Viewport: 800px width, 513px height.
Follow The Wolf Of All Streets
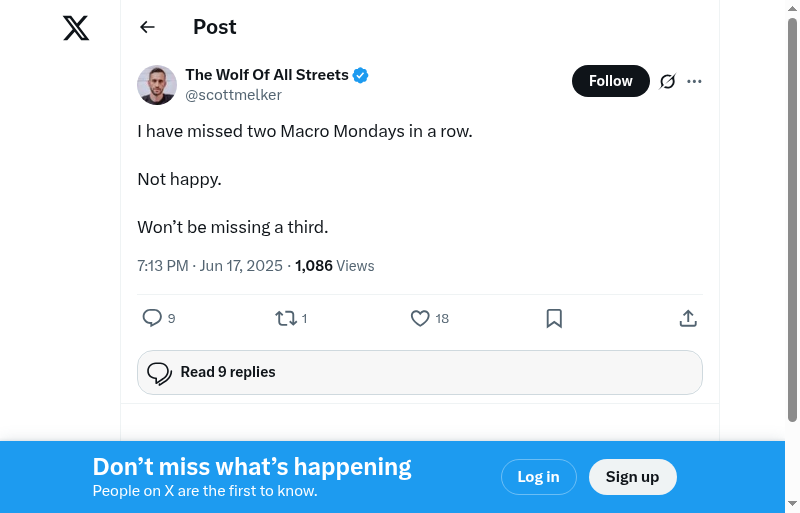click(610, 81)
